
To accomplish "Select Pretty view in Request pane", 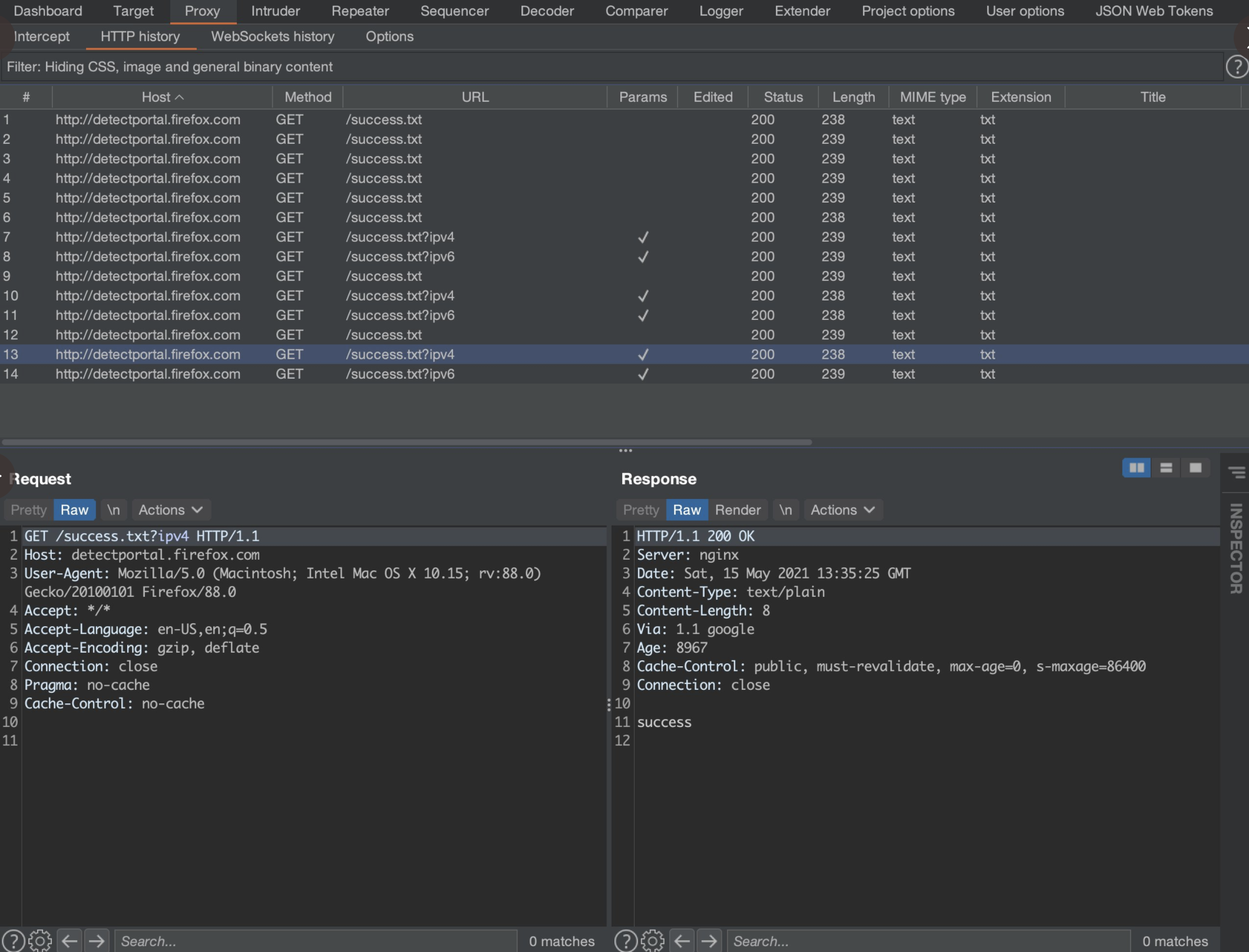I will [x=28, y=510].
